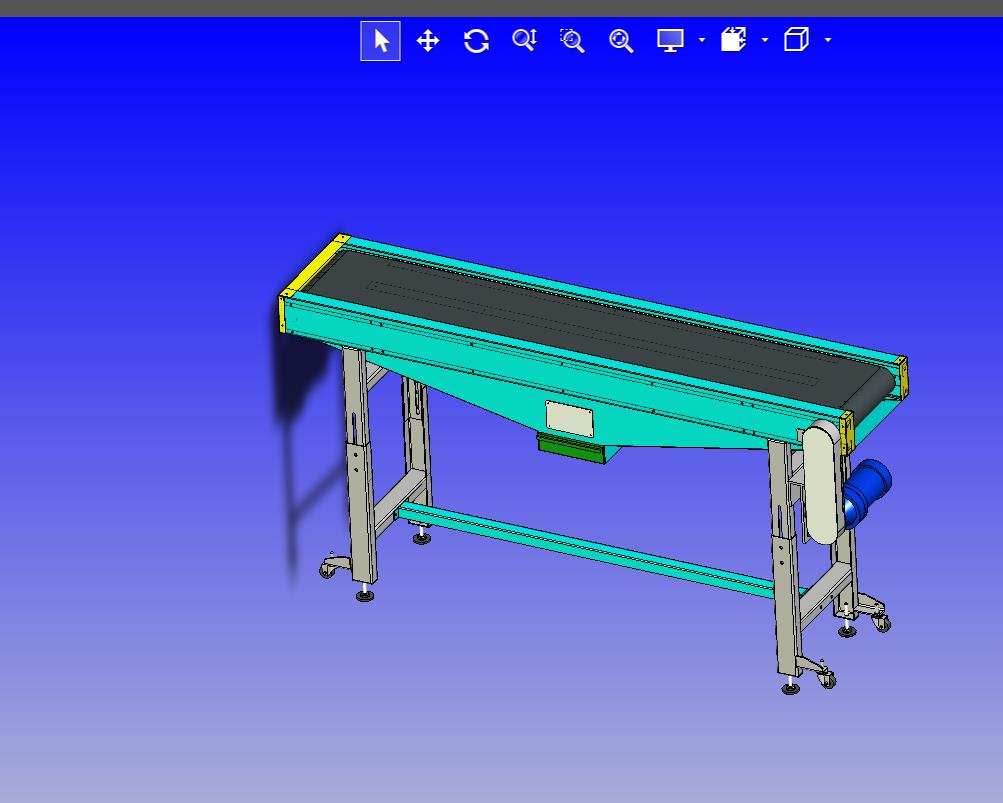Image resolution: width=1003 pixels, height=803 pixels.
Task: Select the white nameplate on conveyor side
Action: 569,420
